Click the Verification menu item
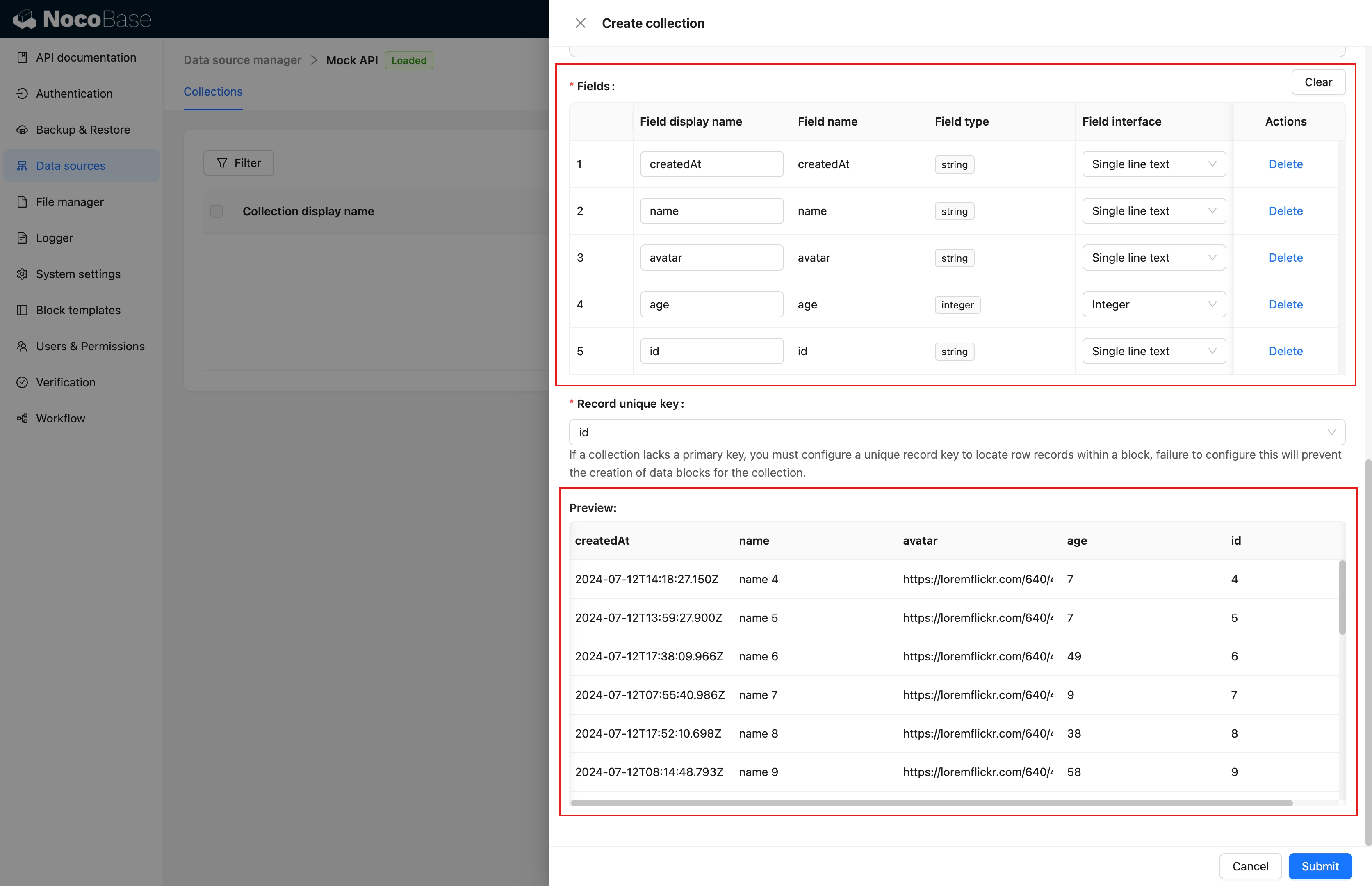This screenshot has height=886, width=1372. [66, 383]
